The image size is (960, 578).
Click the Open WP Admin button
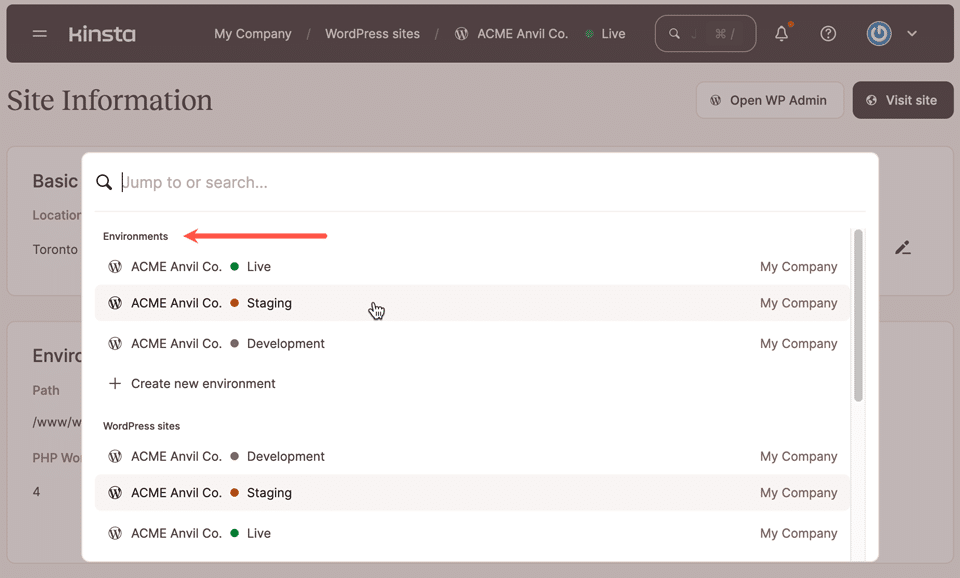point(769,100)
